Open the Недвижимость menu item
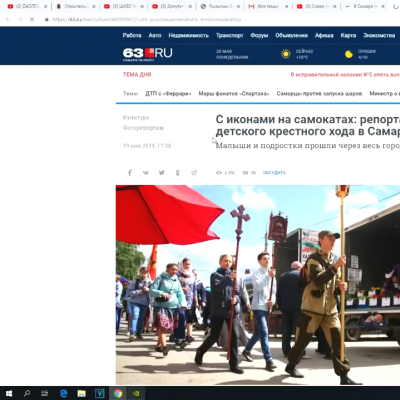 [x=188, y=35]
